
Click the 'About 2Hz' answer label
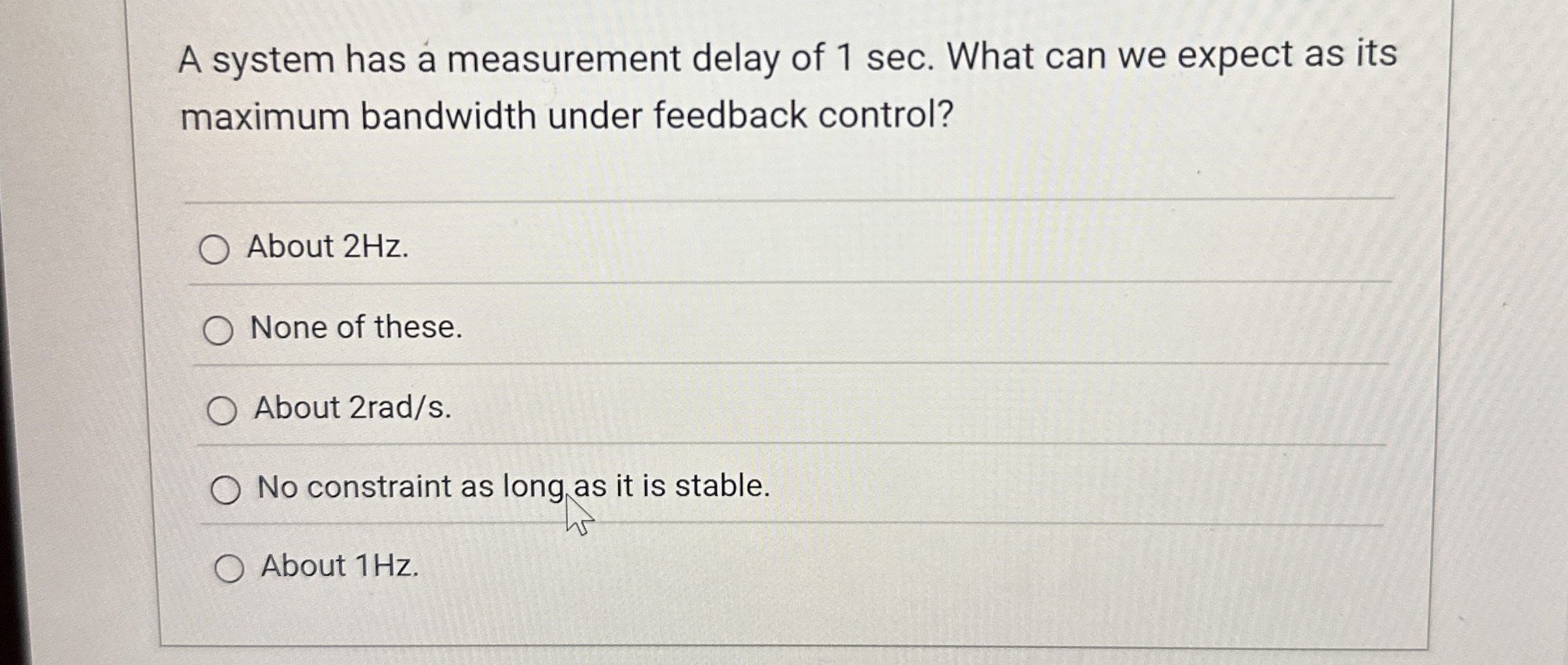tap(327, 248)
